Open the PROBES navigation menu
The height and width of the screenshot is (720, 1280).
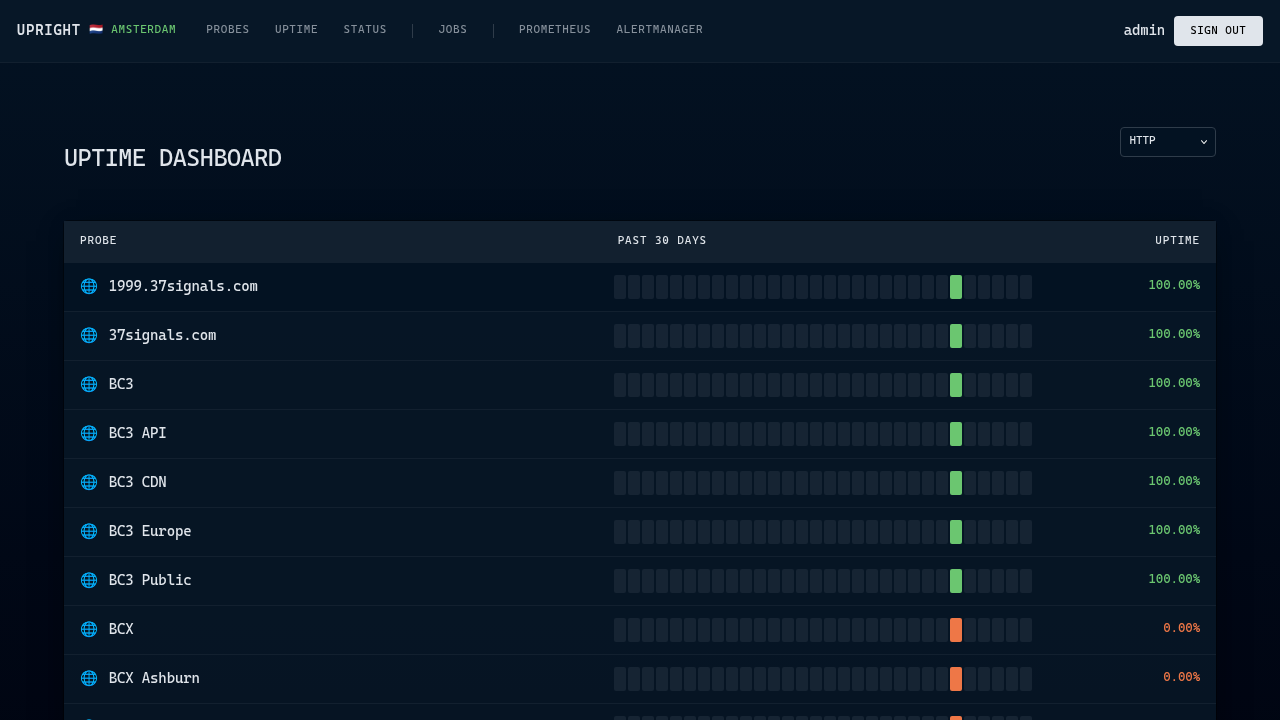tap(227, 30)
